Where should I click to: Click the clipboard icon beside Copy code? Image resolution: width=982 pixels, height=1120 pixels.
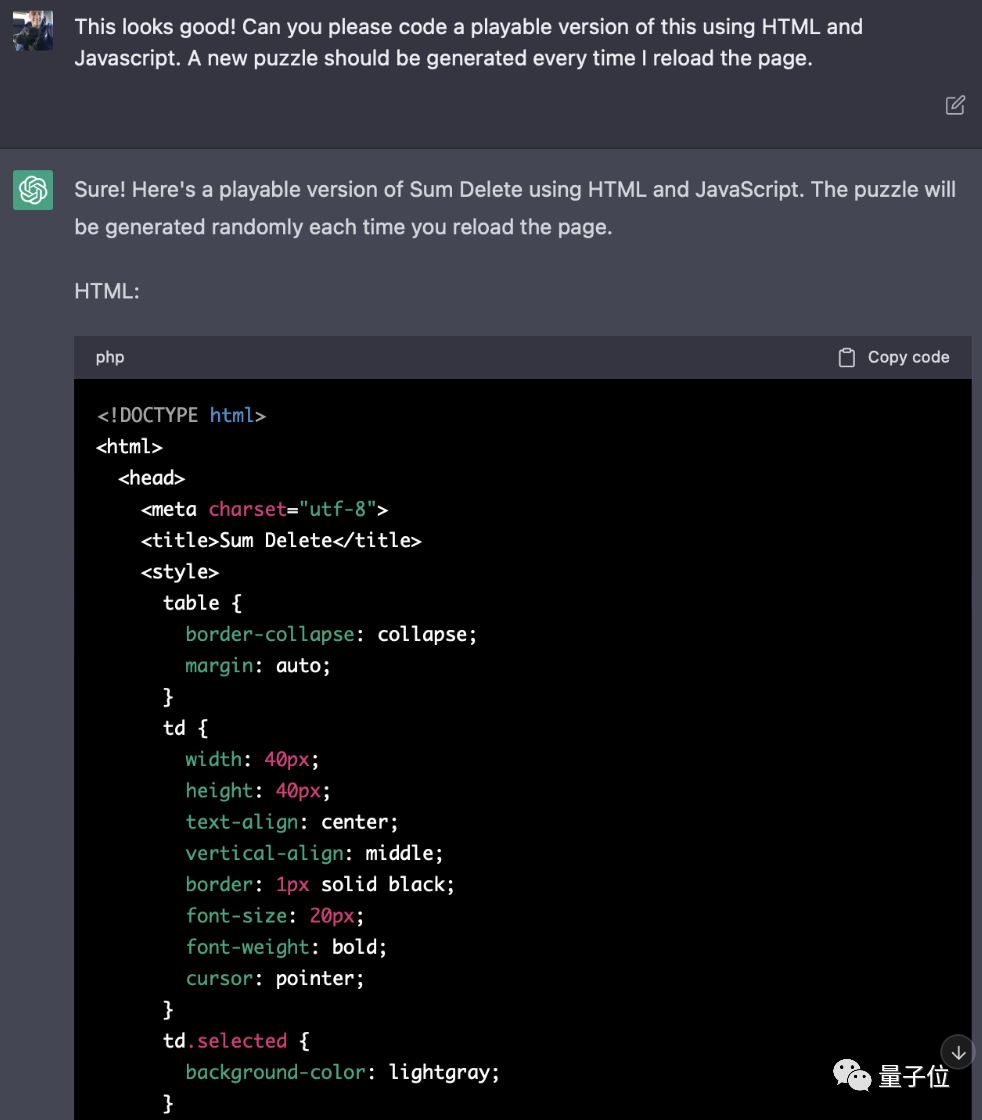click(x=846, y=357)
